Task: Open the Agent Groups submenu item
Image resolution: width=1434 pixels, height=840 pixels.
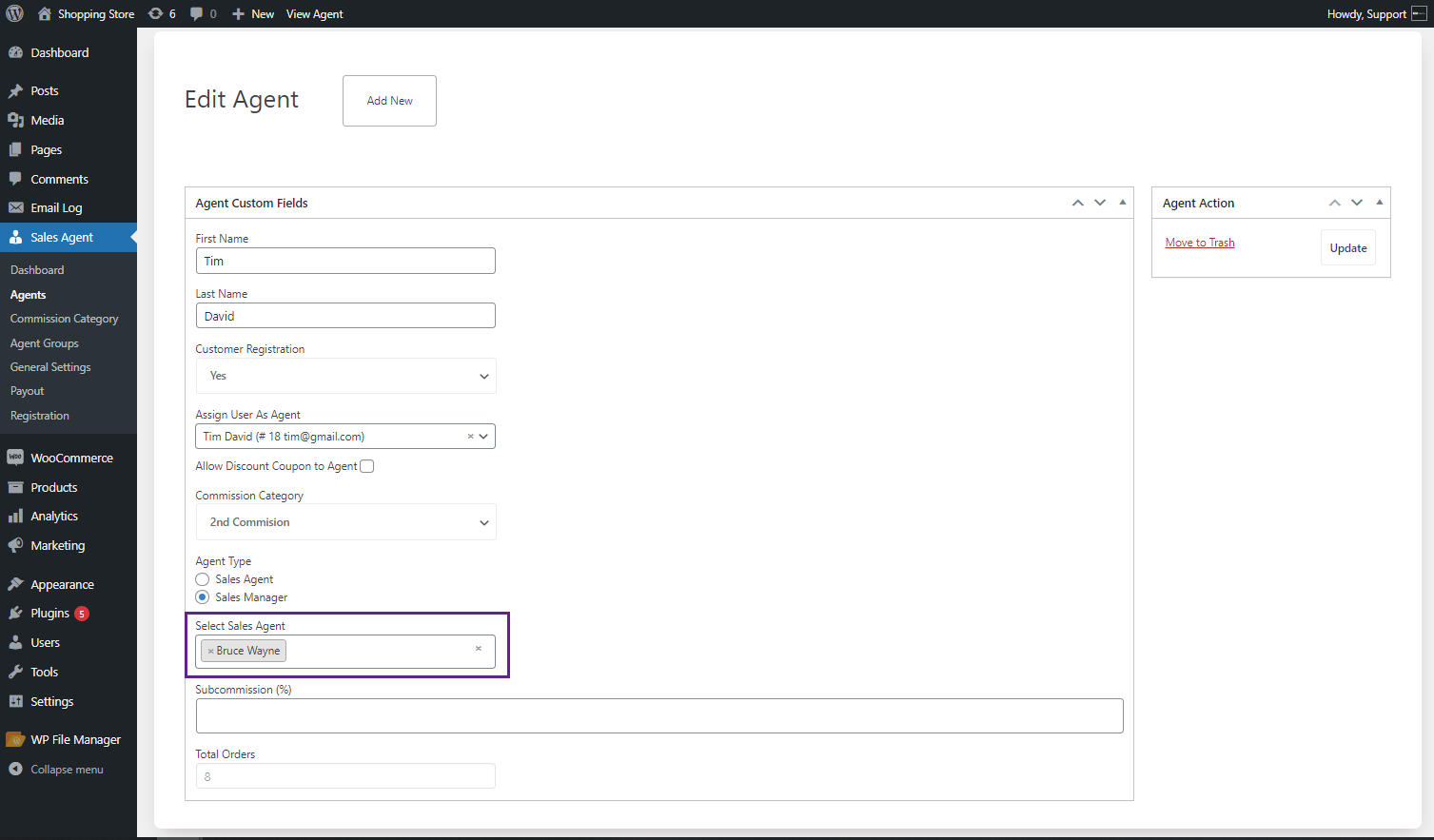Action: tap(45, 343)
